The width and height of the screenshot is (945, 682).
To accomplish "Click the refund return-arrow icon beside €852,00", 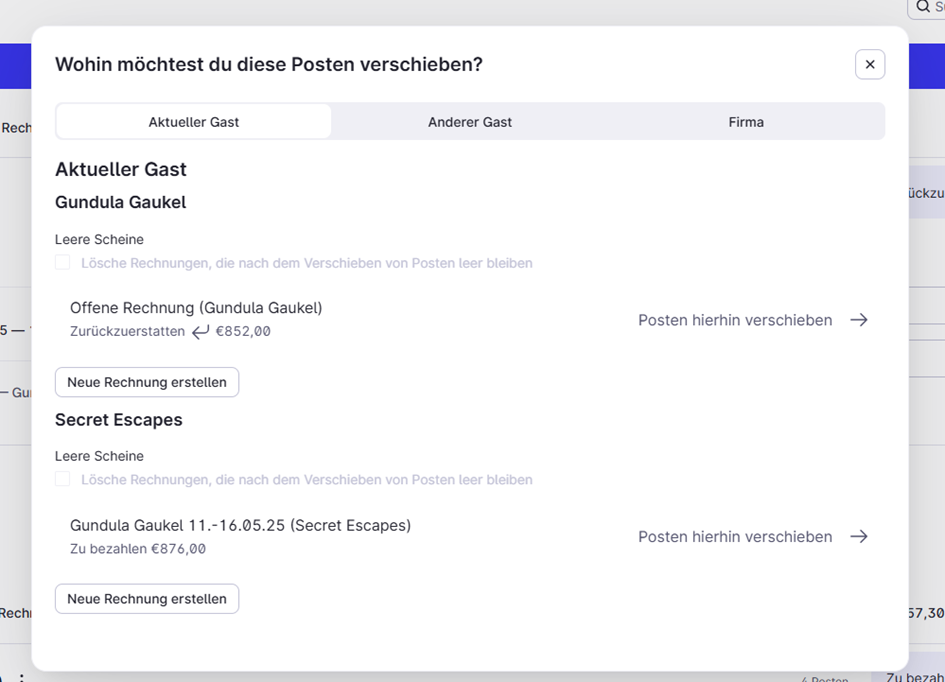I will click(x=200, y=331).
